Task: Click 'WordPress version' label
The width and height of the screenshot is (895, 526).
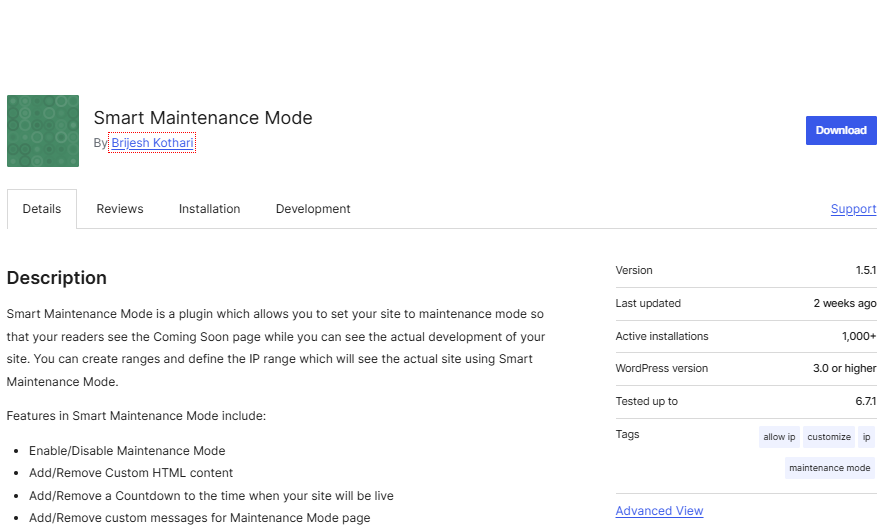Action: [x=662, y=369]
